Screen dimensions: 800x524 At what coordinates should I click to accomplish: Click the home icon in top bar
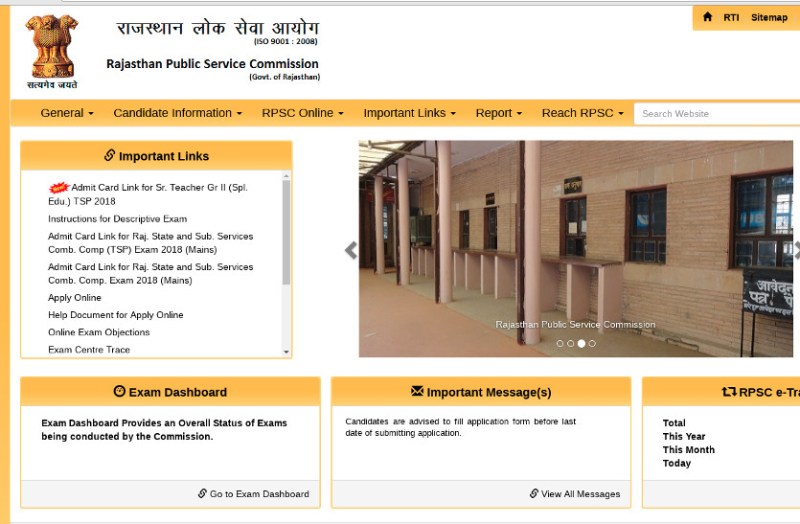pos(708,17)
